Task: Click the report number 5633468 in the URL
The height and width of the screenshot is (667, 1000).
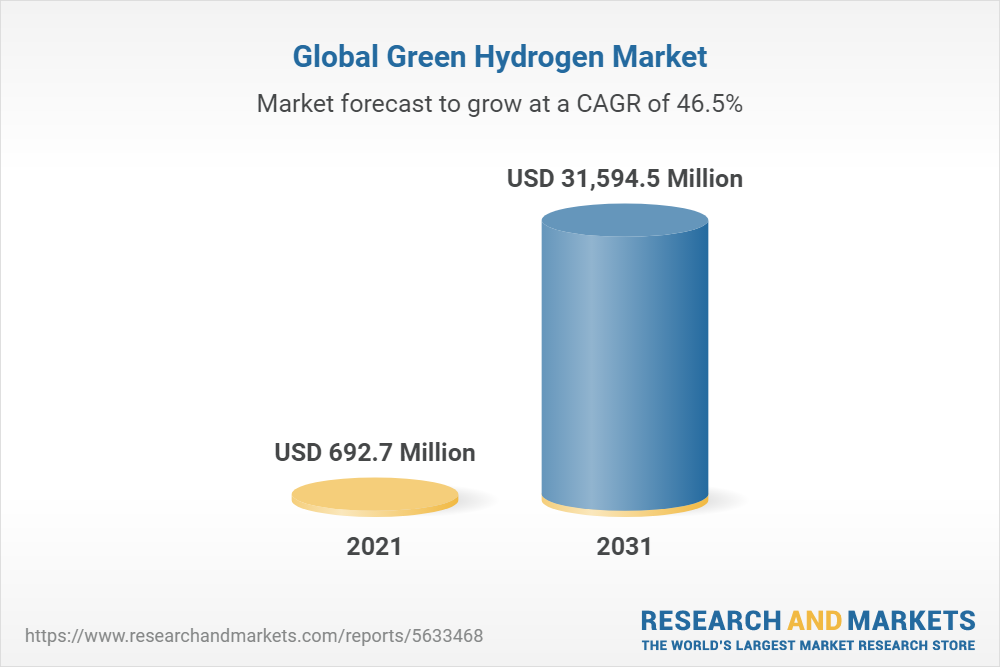Action: (455, 636)
